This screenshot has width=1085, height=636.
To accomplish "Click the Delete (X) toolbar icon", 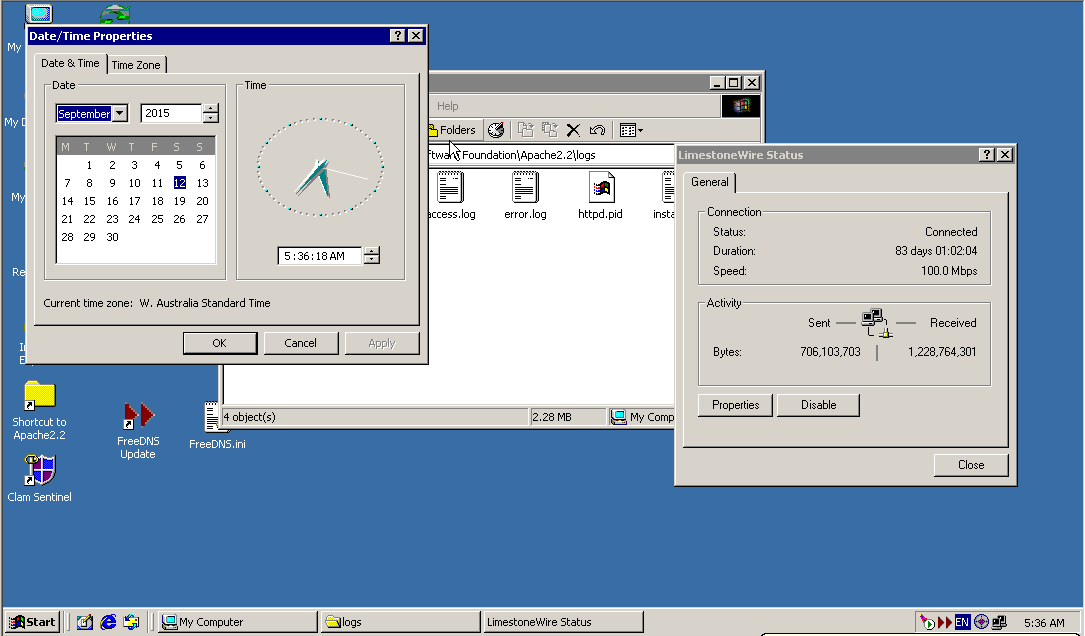I will click(x=573, y=130).
